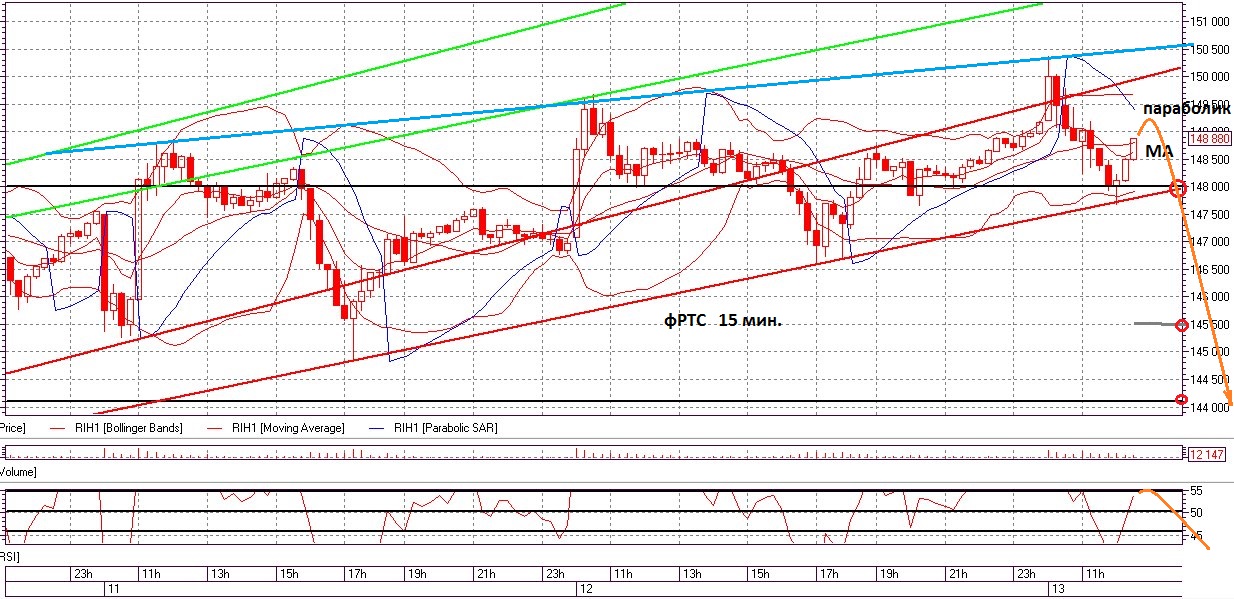
Task: Click the 148 500 price axis label
Action: [x=1210, y=159]
